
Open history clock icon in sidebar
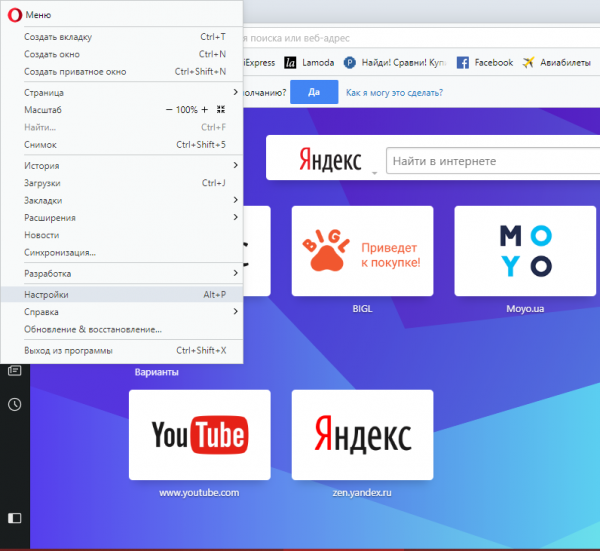point(15,404)
